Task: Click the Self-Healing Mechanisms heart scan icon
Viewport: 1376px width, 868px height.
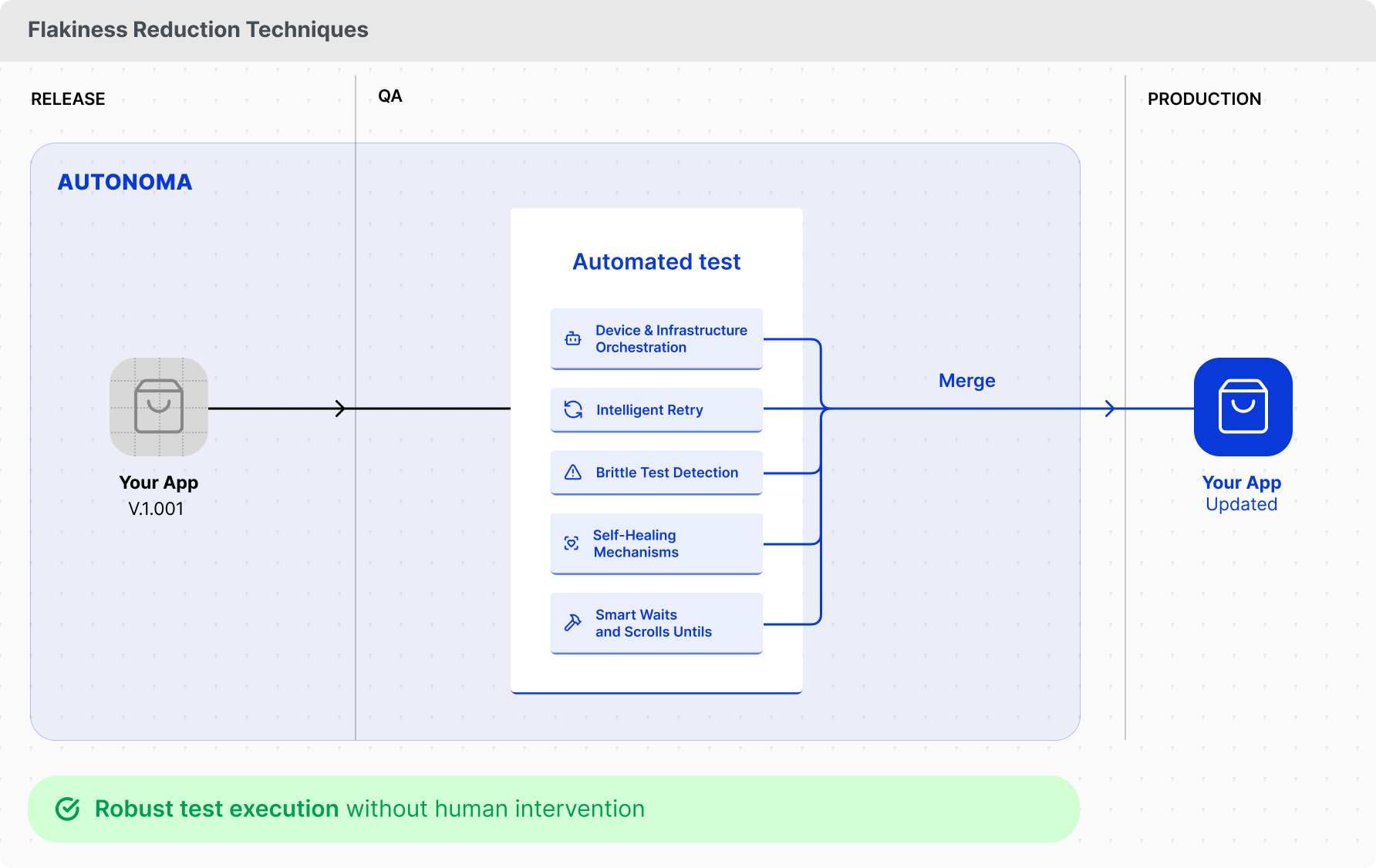Action: (x=572, y=543)
